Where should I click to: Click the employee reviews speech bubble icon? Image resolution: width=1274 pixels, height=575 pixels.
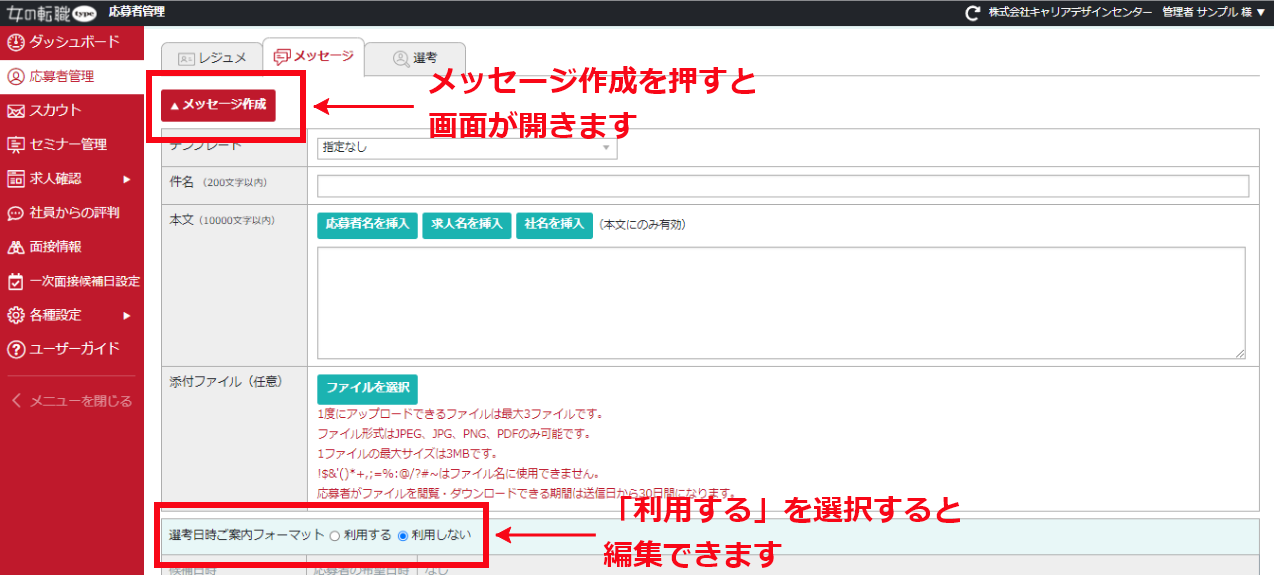pos(15,213)
